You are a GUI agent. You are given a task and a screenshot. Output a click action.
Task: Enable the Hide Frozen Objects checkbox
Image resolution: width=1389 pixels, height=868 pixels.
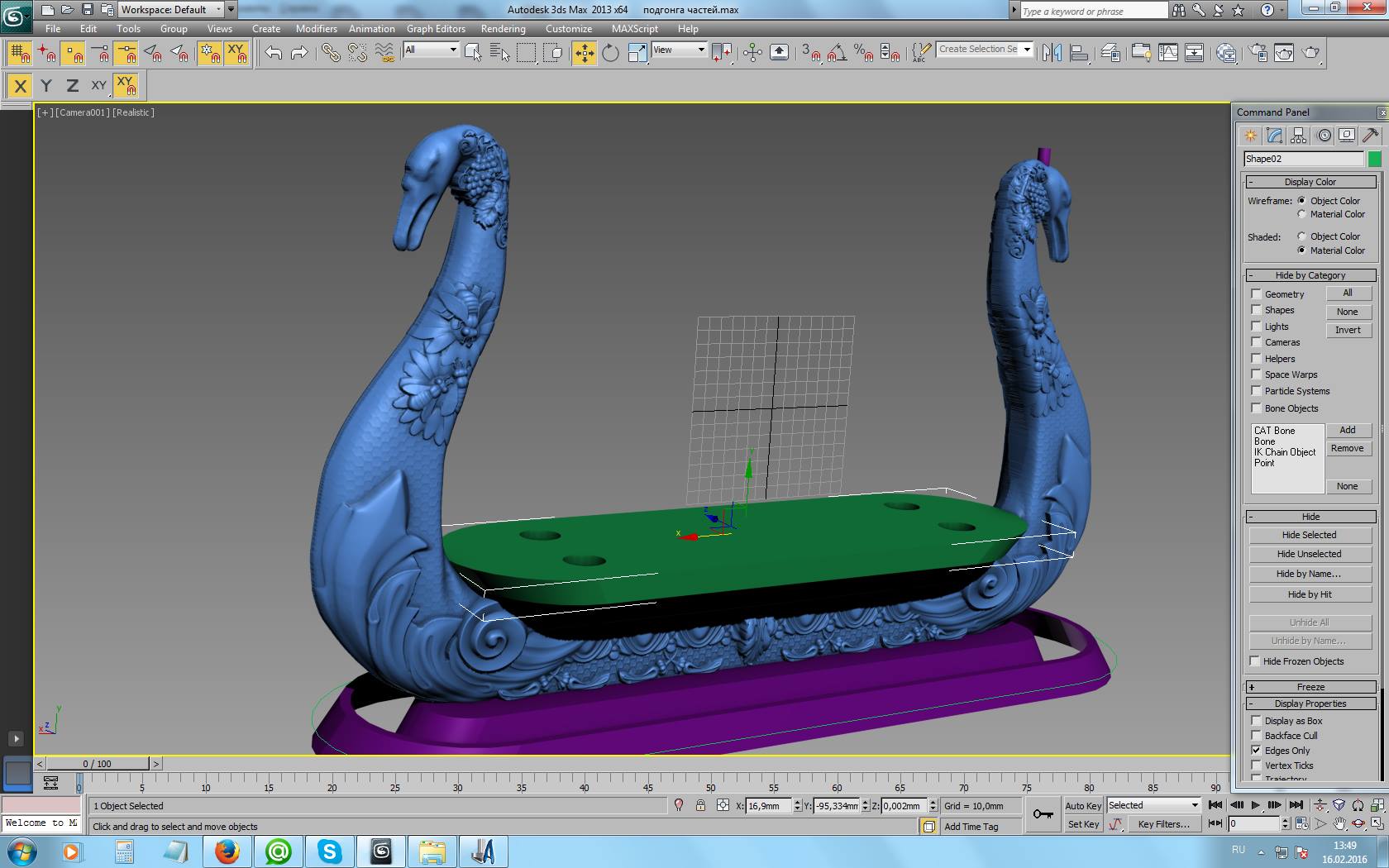coord(1255,661)
